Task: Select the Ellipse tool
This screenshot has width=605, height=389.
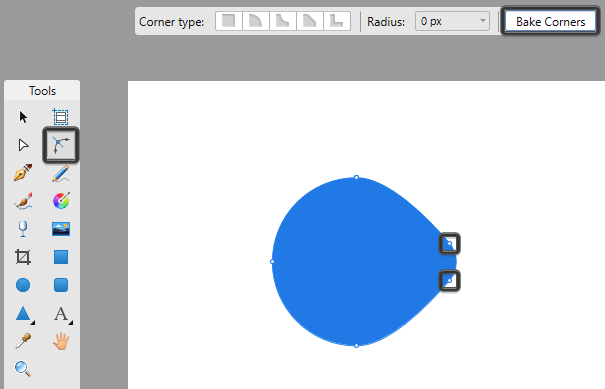Action: (x=23, y=285)
